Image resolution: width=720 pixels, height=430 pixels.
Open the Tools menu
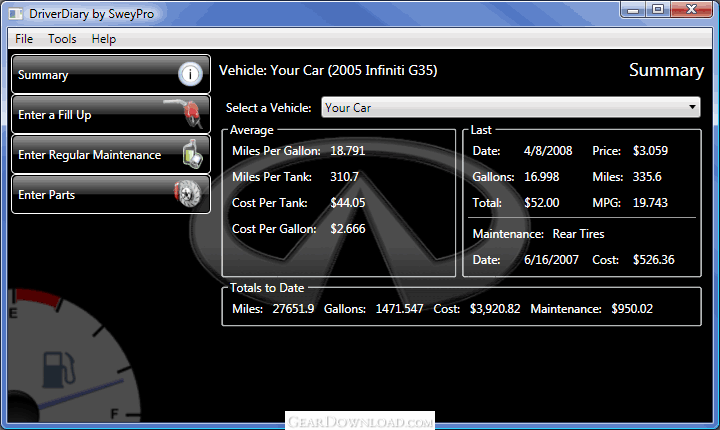(x=62, y=39)
